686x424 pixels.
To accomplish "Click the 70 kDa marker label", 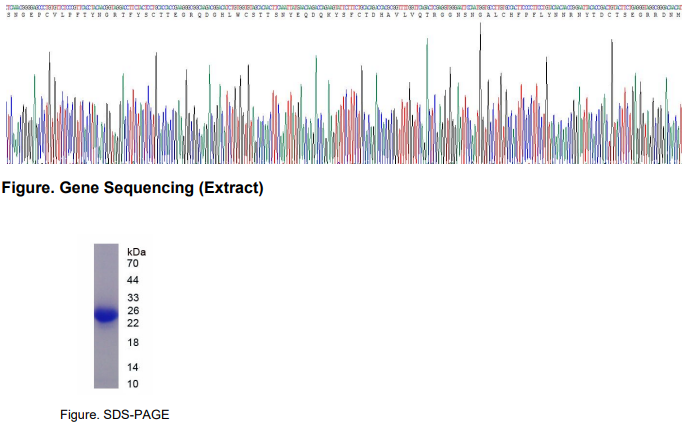I will point(133,263).
